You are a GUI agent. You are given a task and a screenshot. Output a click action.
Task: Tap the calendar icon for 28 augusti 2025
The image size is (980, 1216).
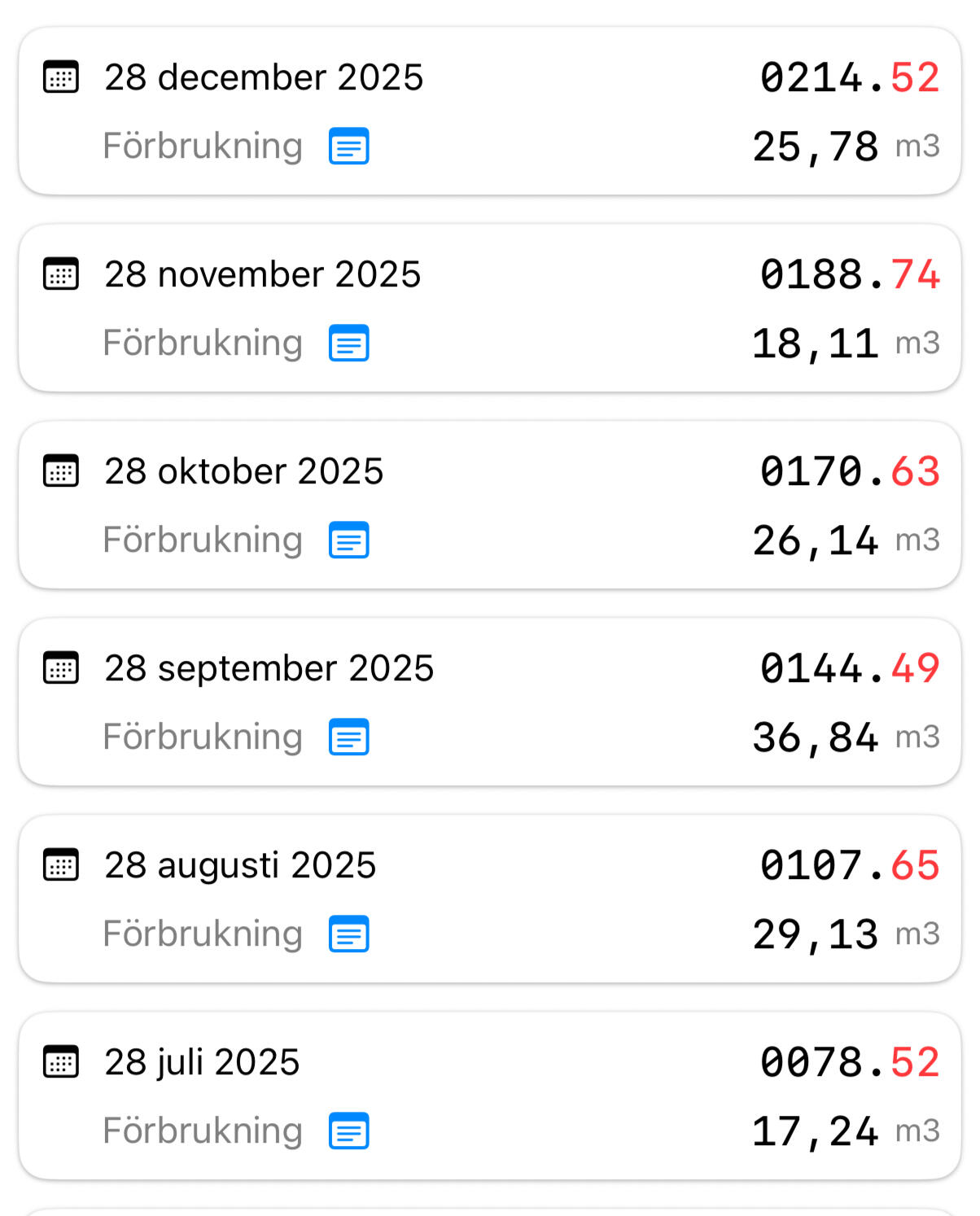click(x=61, y=865)
